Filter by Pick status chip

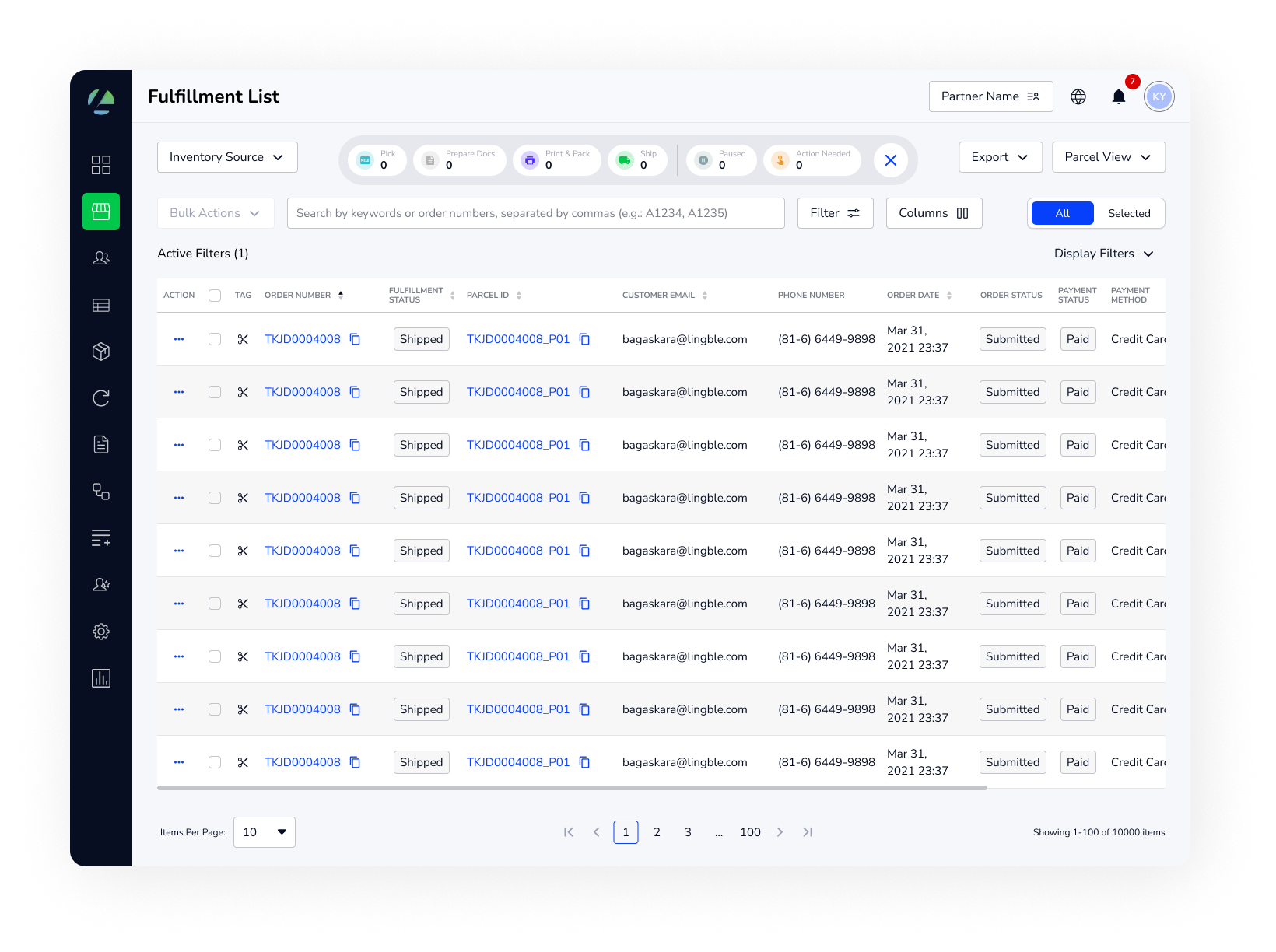click(x=377, y=160)
